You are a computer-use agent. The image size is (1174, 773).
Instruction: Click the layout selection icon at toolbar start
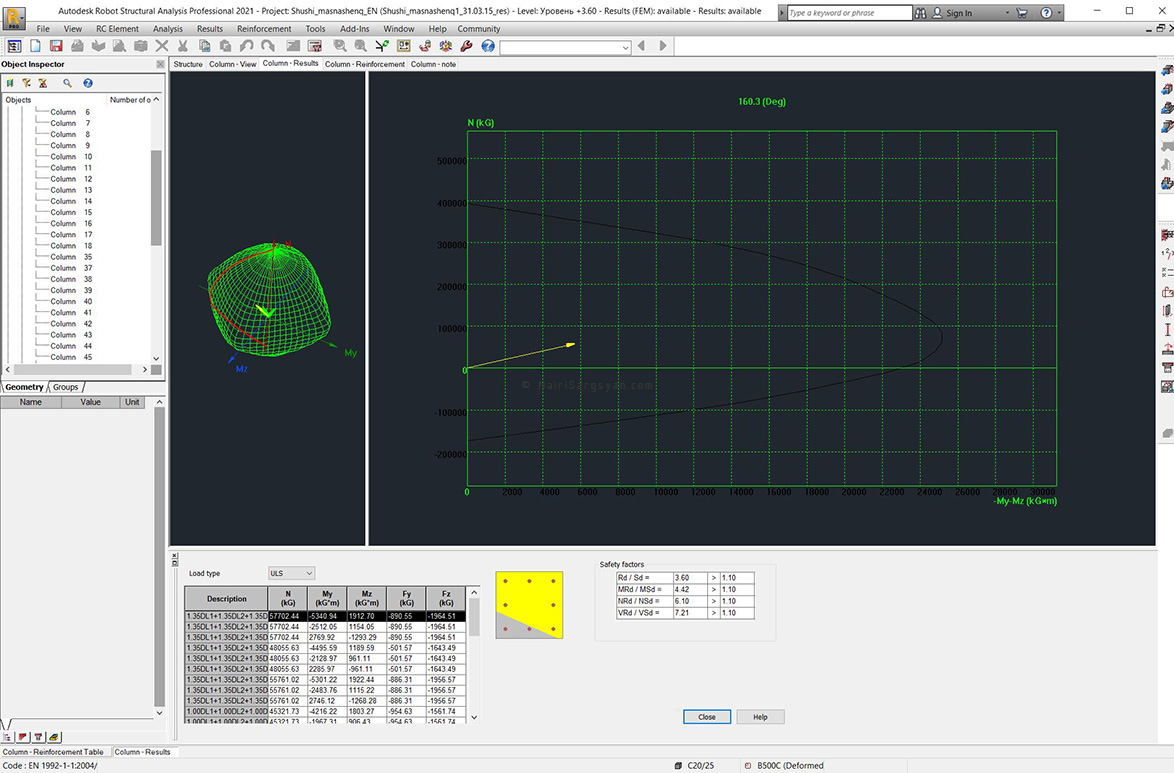click(14, 46)
